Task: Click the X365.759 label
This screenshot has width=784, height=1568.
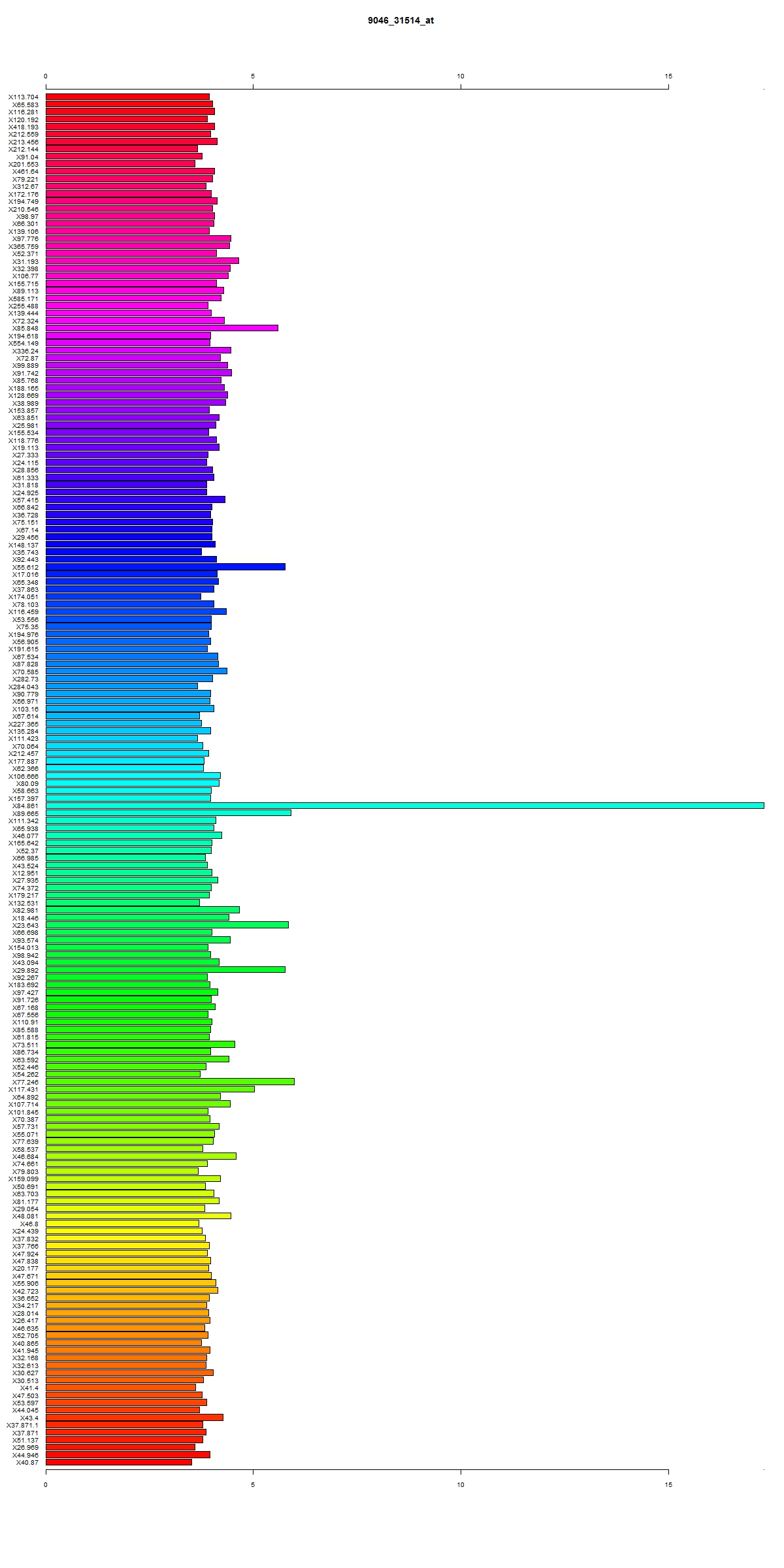Action: (x=24, y=246)
